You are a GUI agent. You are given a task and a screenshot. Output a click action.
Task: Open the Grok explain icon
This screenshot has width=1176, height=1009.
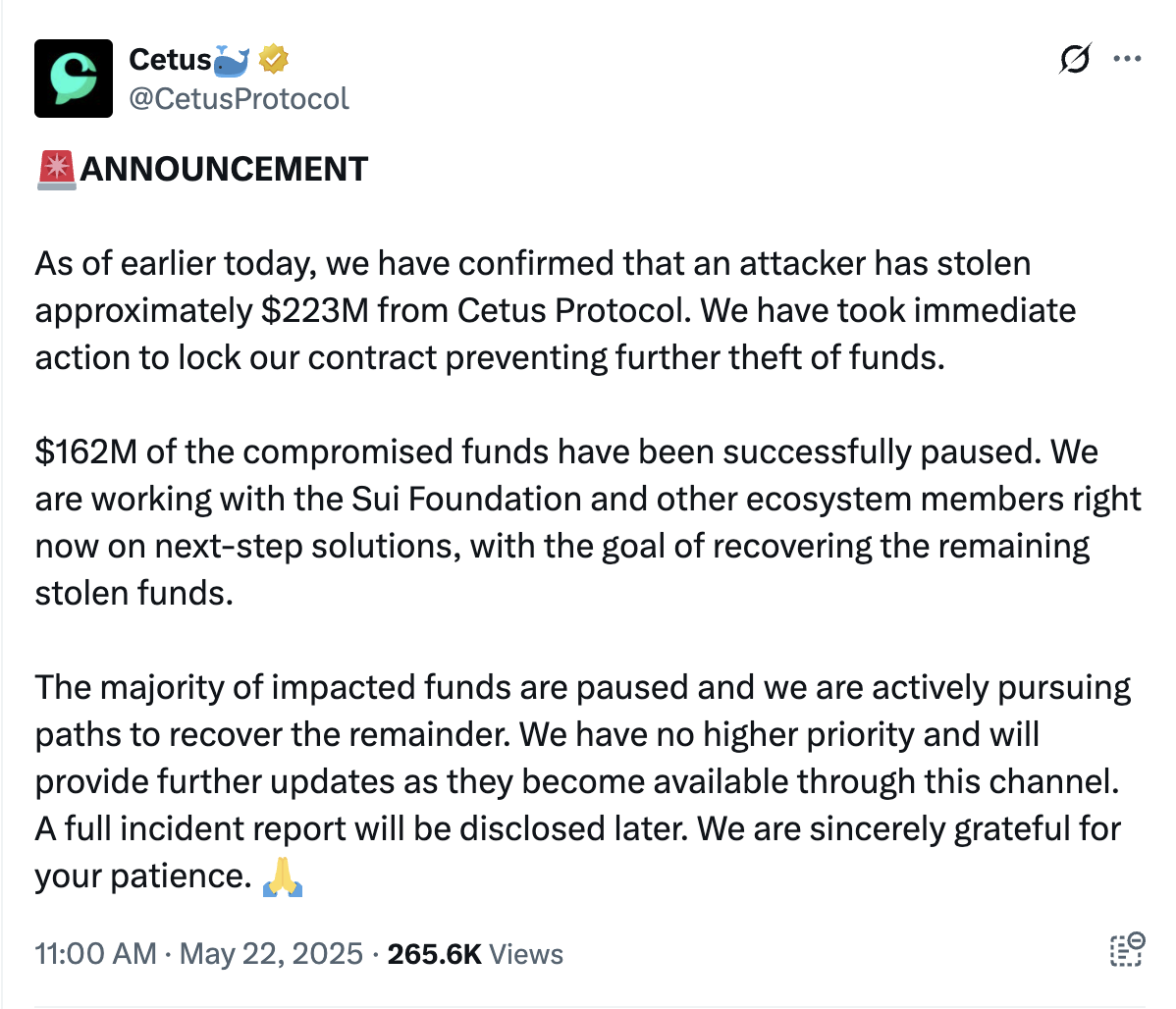(1074, 60)
